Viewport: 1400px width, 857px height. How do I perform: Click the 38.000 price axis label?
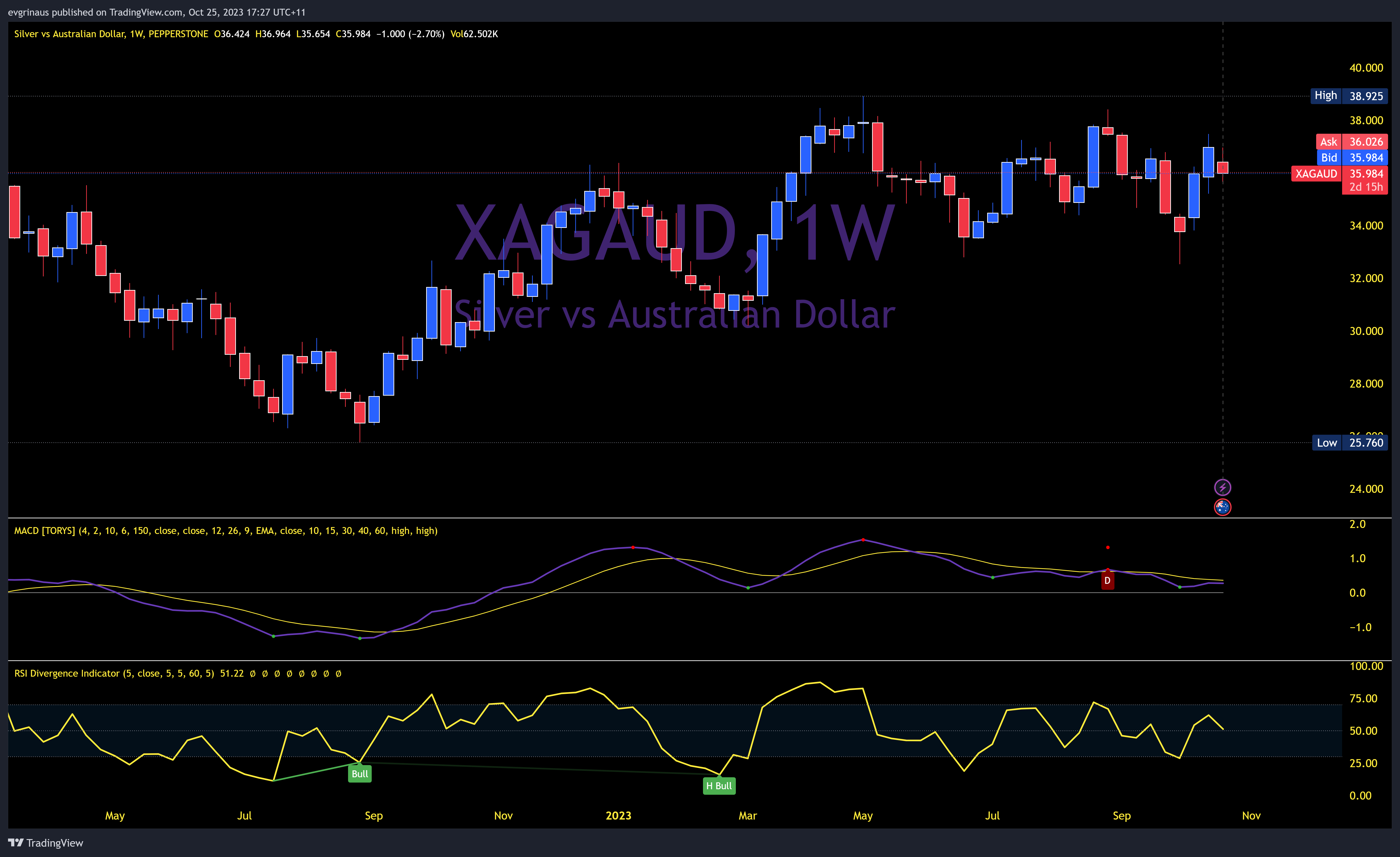1366,120
